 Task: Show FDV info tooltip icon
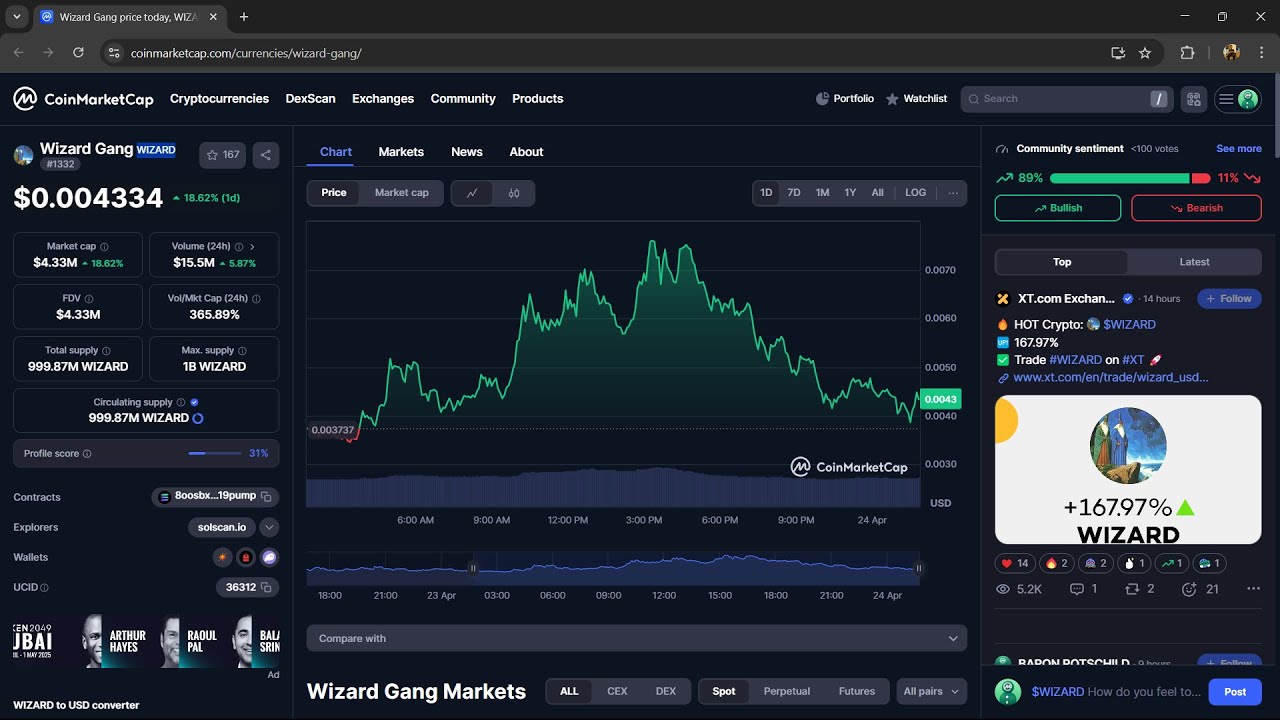coord(89,298)
